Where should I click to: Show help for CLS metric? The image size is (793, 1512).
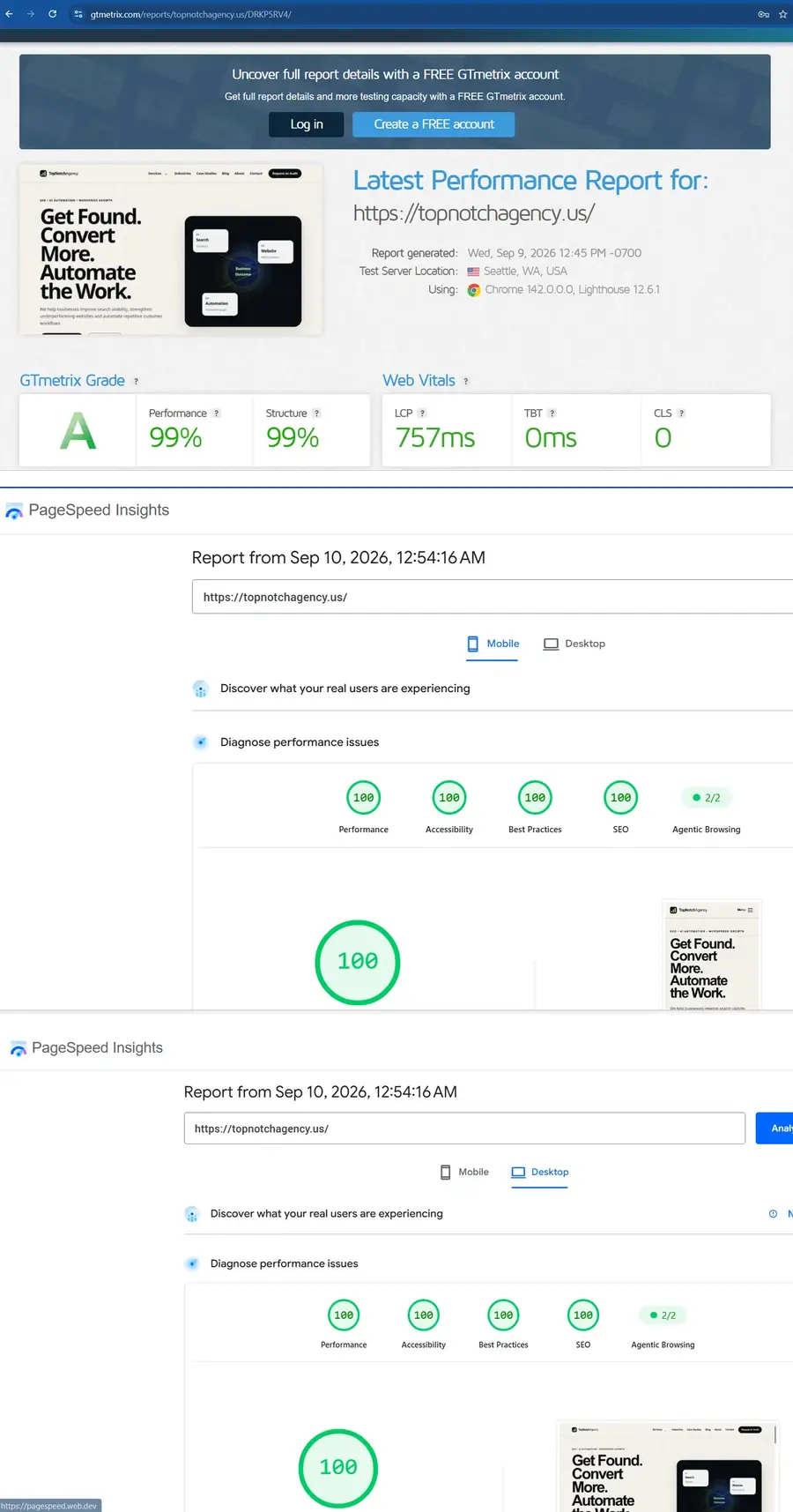point(681,413)
